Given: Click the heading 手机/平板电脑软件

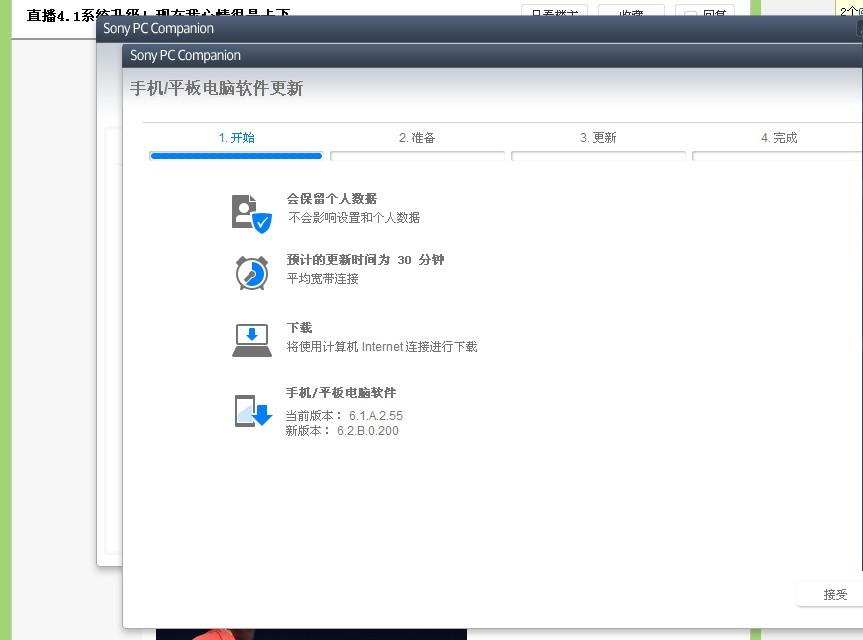Looking at the screenshot, I should click(x=341, y=393).
